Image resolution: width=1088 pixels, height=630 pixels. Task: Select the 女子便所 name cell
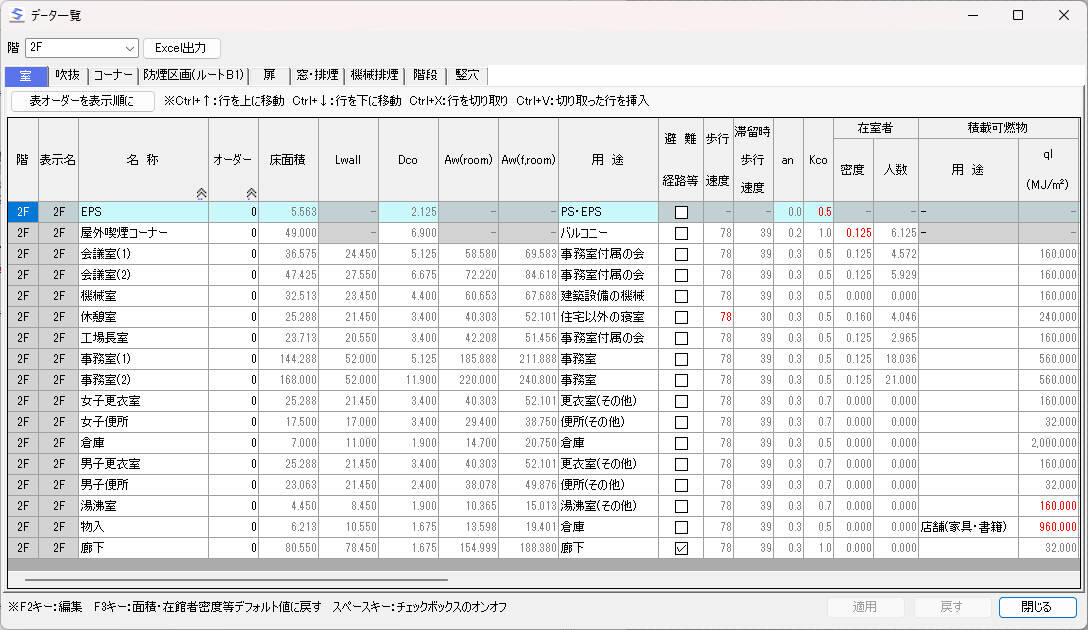(x=144, y=422)
